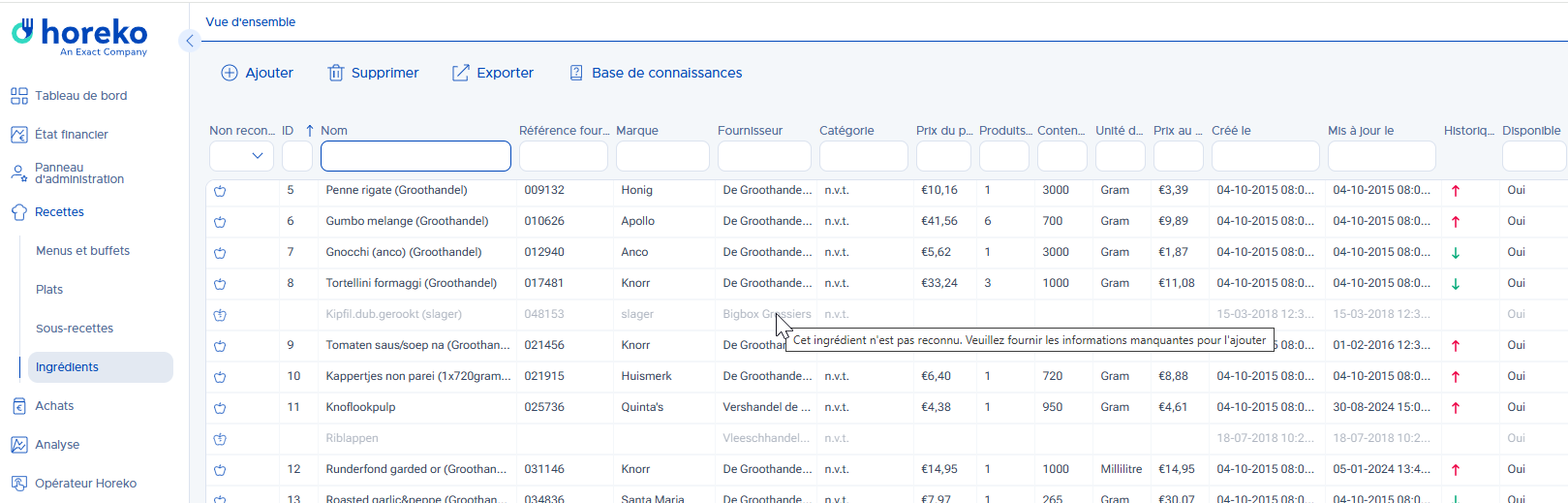Click the €41,56 price cell
The height and width of the screenshot is (503, 1568).
click(x=939, y=221)
